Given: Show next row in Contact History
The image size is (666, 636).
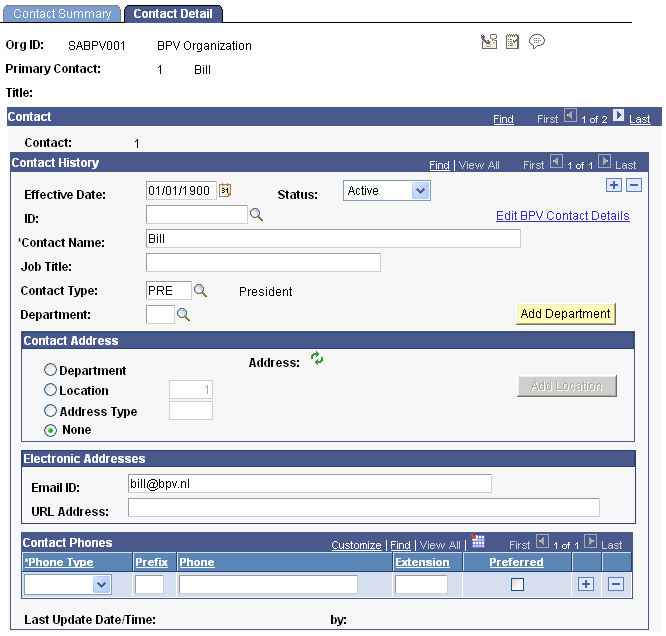Looking at the screenshot, I should pyautogui.click(x=604, y=161).
